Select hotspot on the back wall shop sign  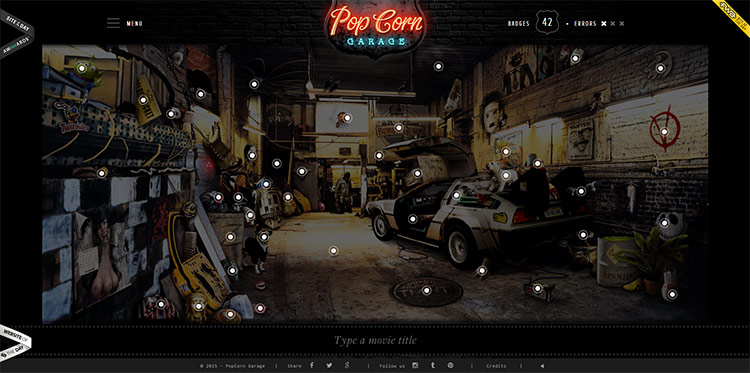398,128
